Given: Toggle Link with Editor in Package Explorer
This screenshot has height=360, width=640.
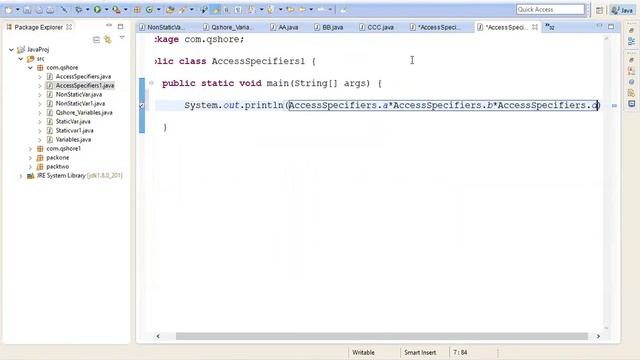Looking at the screenshot, I should click(x=108, y=40).
